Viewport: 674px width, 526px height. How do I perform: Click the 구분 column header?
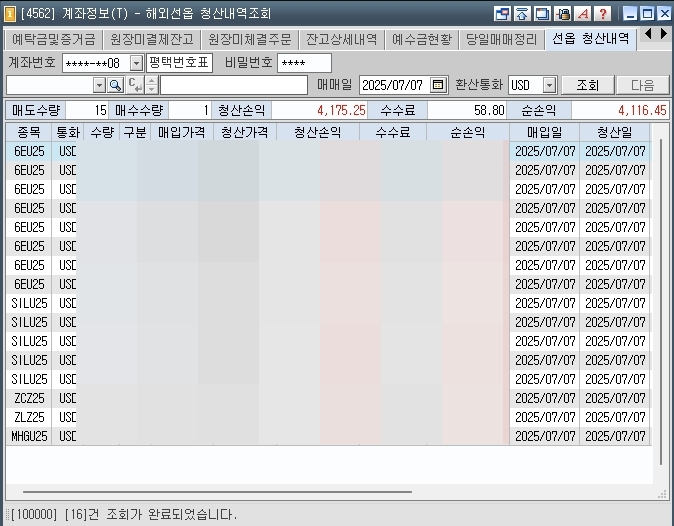(x=135, y=132)
